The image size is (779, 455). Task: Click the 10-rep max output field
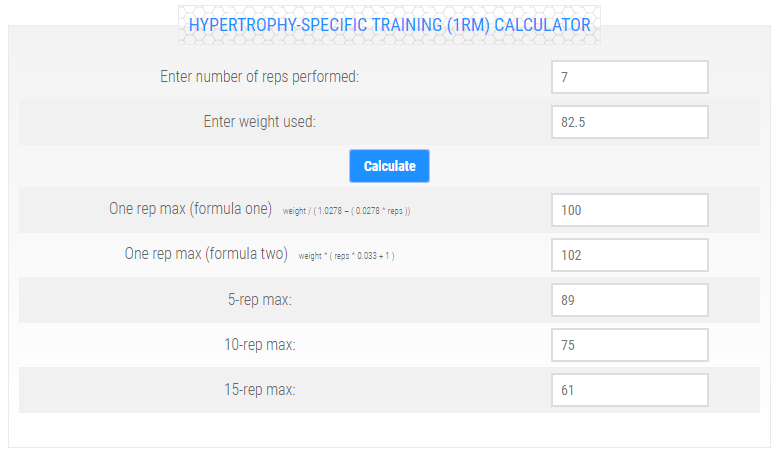(629, 345)
